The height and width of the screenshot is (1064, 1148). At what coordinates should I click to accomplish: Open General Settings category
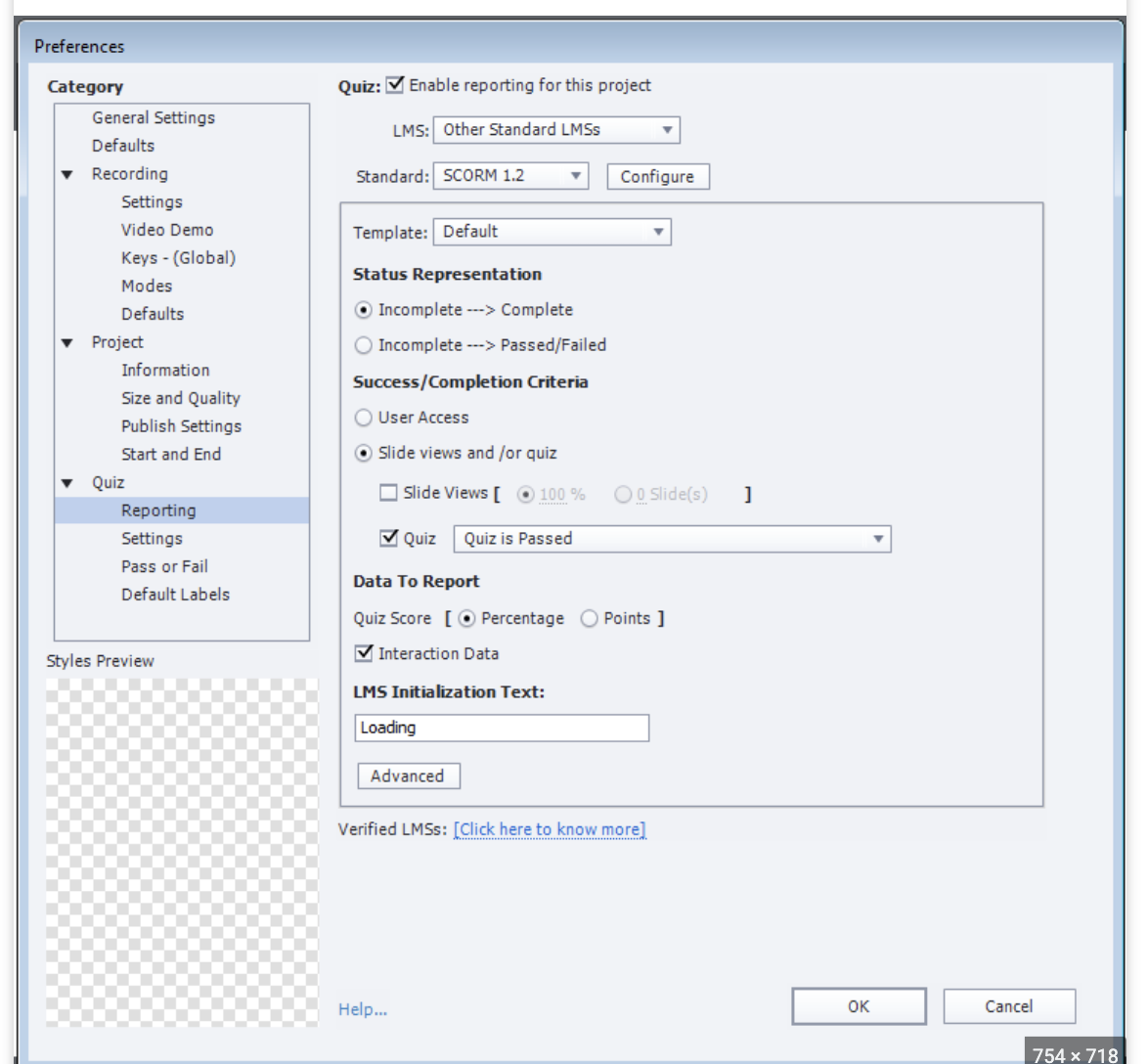[154, 117]
